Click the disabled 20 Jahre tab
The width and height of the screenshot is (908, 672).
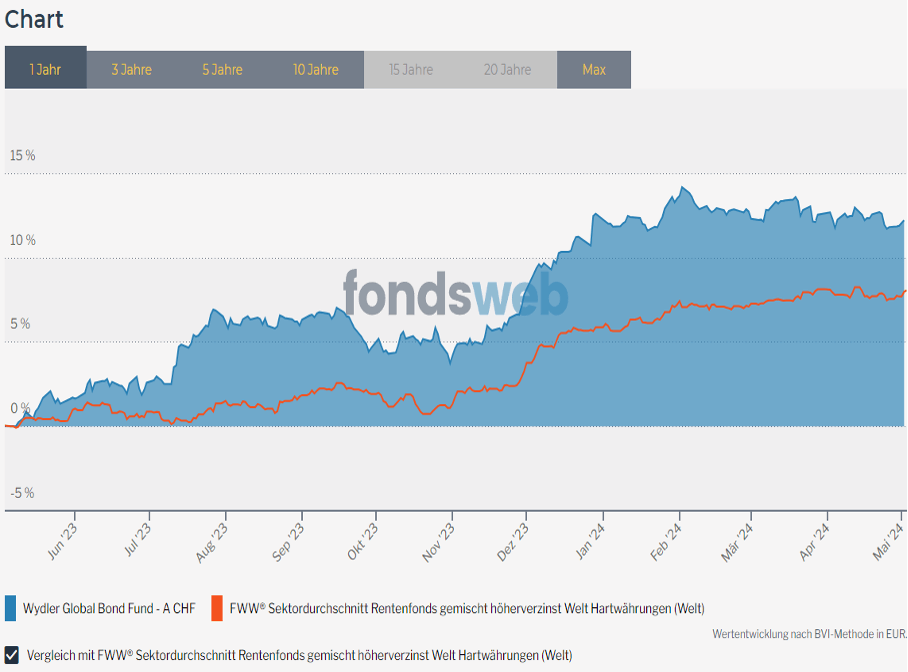coord(507,70)
